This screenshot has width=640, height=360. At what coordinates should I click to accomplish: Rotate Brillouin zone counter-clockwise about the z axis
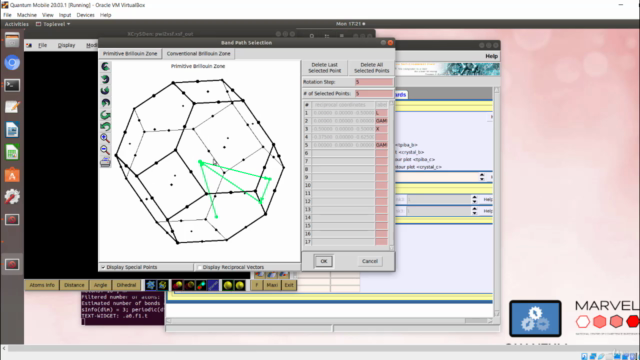[x=105, y=127]
